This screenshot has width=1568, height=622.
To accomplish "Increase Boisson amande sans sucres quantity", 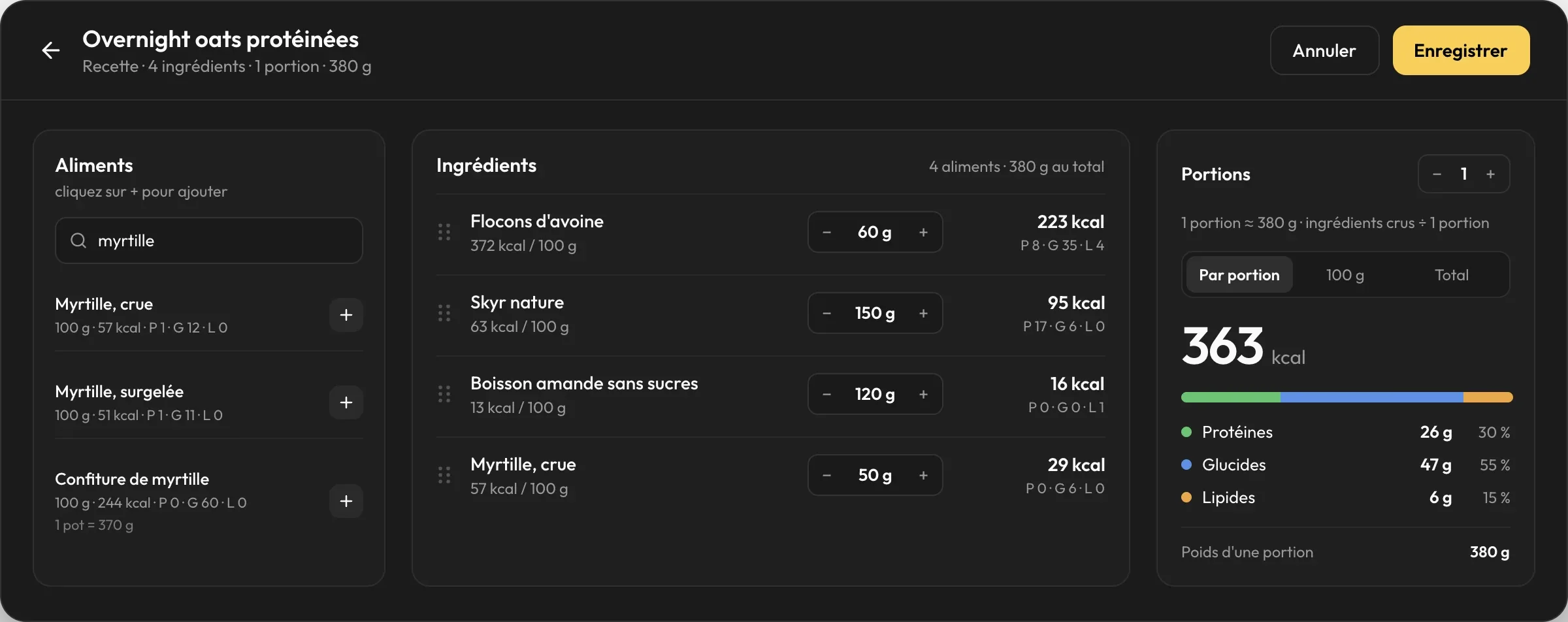I will (923, 394).
